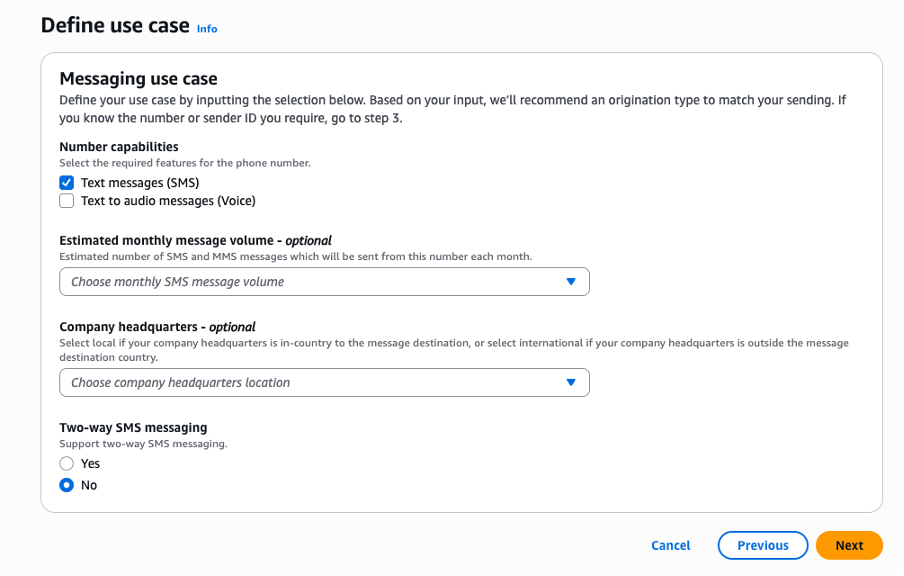
Task: Click the "Messaging use case" section title
Action: pos(138,79)
